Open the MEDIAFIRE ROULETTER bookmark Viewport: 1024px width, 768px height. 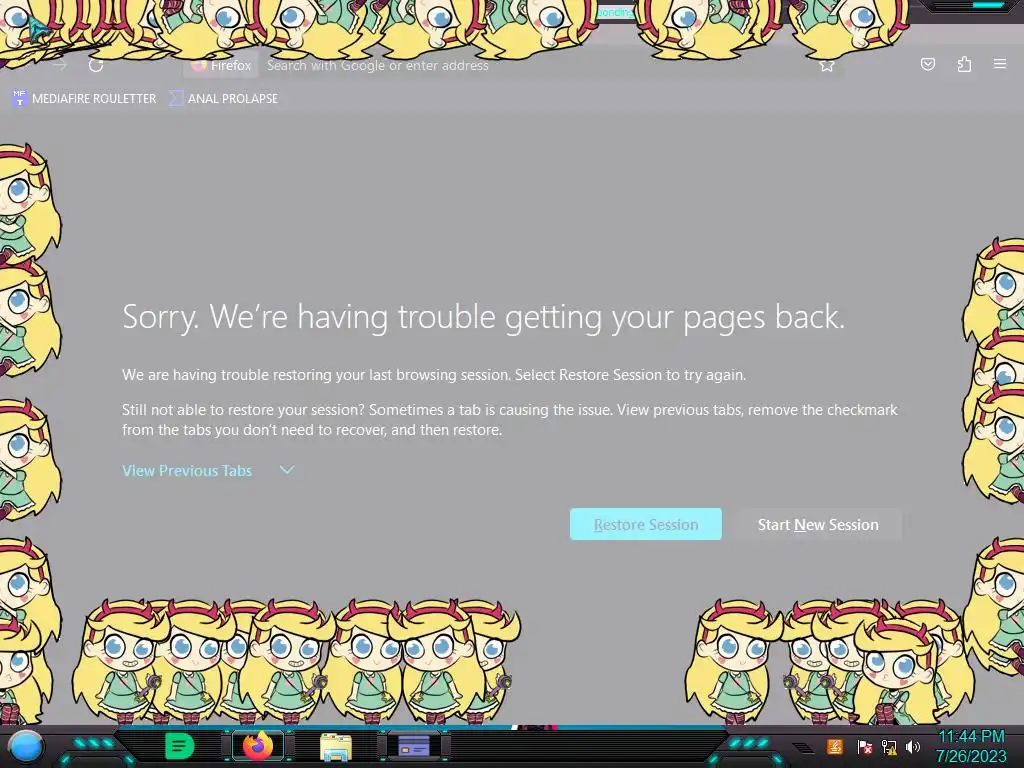84,99
